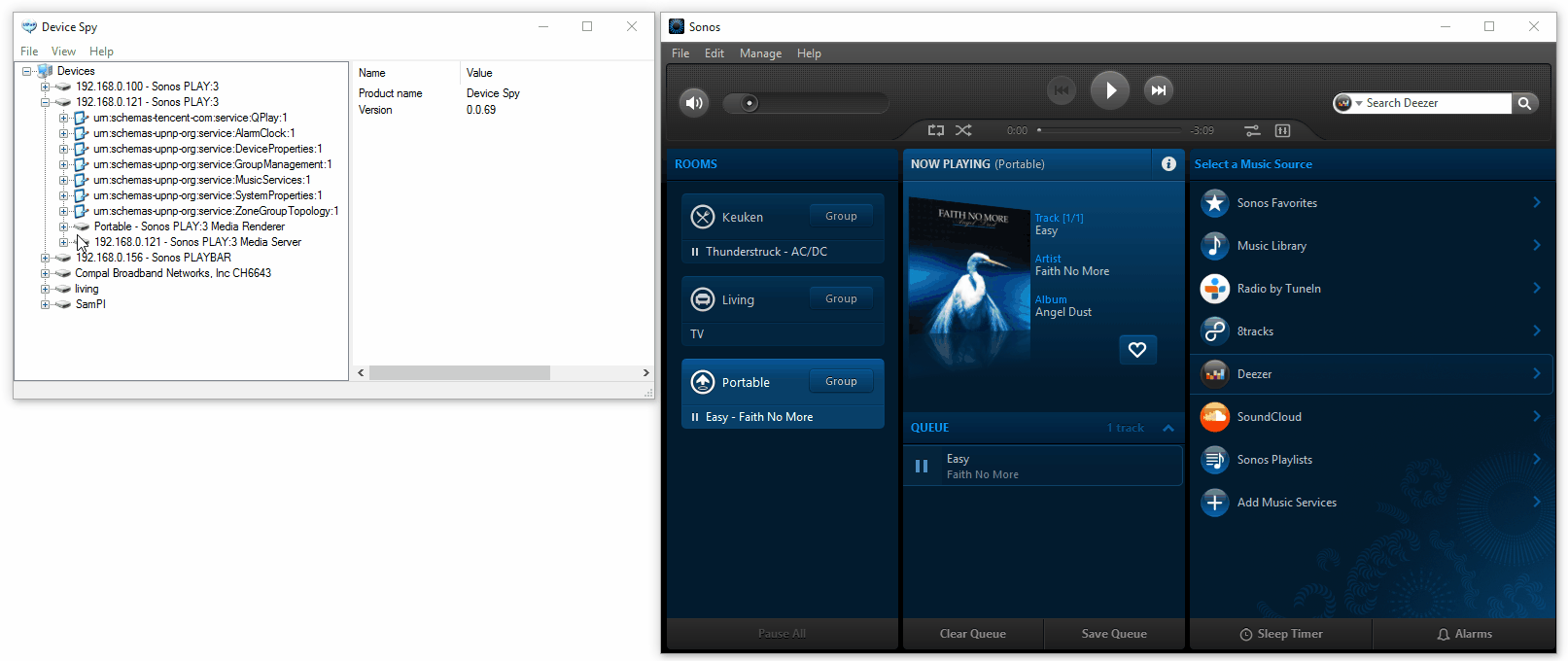Open the equalizer icon beside crossfade
The image size is (1568, 661).
[x=1282, y=130]
